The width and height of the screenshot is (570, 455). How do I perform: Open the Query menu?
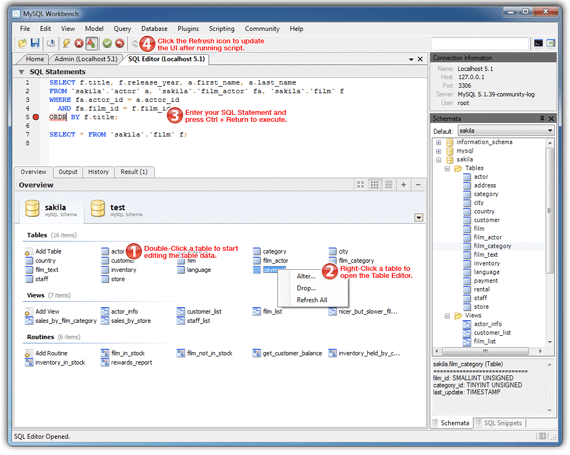point(122,29)
